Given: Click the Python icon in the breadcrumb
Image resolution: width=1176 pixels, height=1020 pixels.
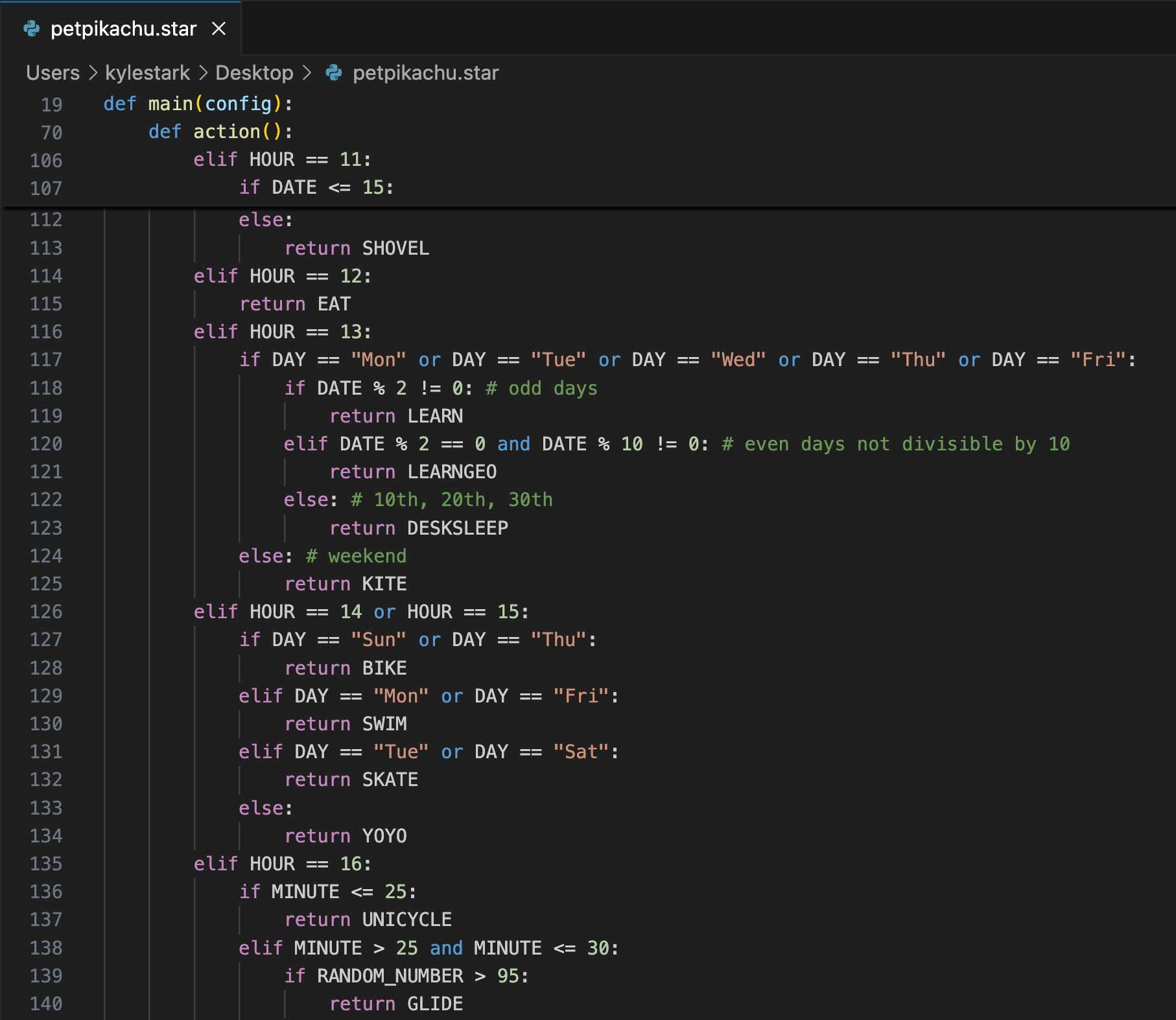Looking at the screenshot, I should tap(333, 73).
